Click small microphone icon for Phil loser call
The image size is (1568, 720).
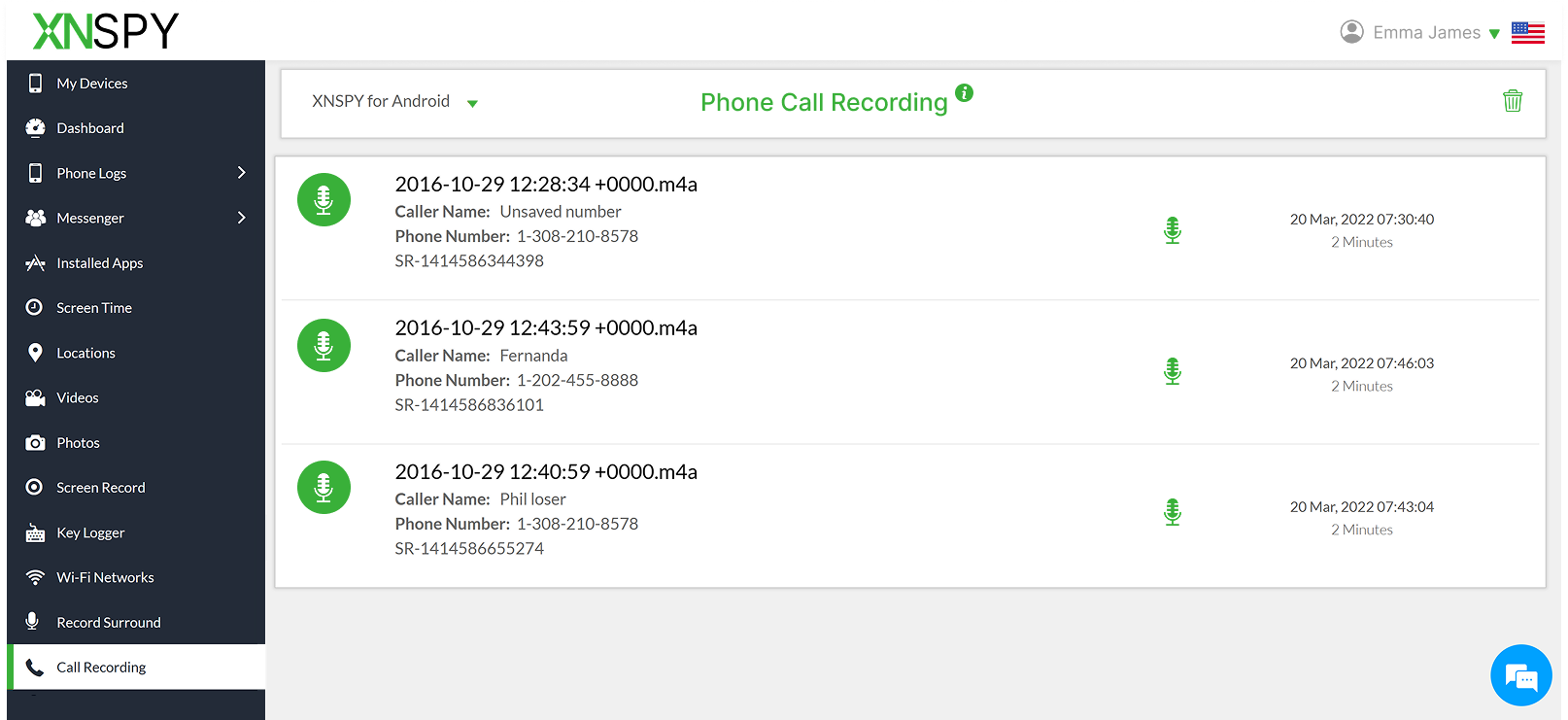point(1173,512)
